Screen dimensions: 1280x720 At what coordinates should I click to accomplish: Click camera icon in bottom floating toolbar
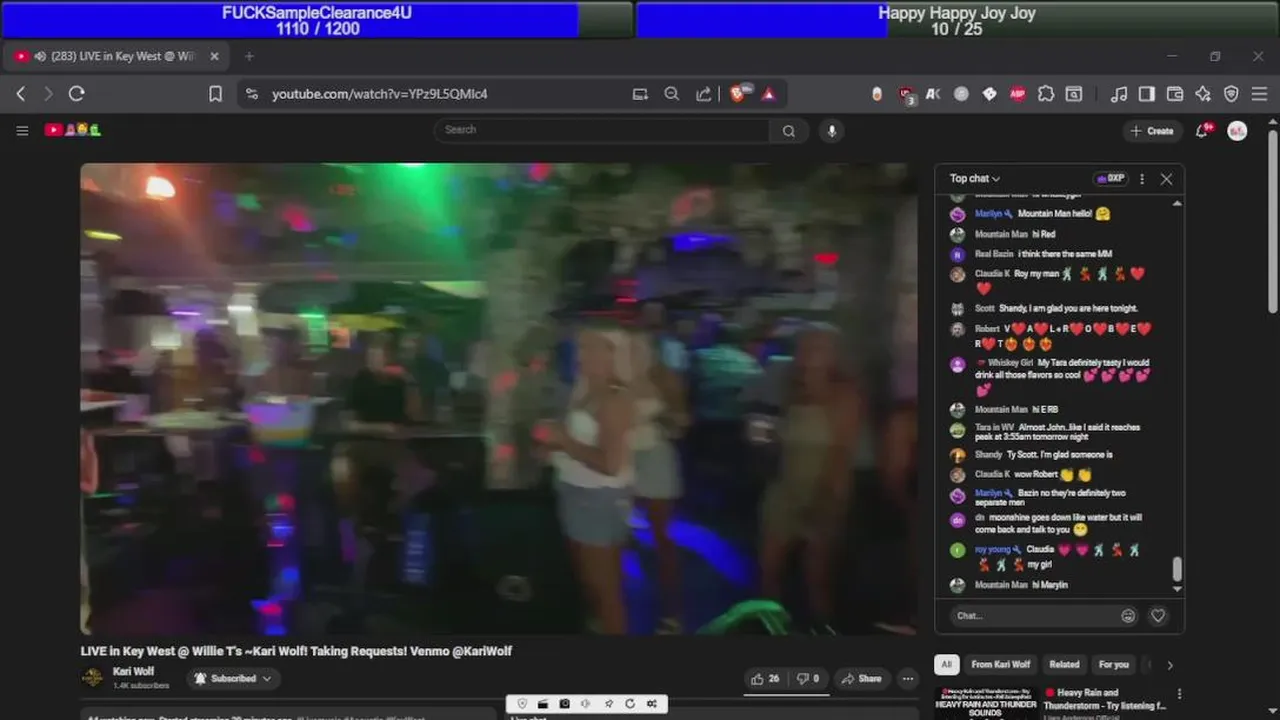pos(564,704)
